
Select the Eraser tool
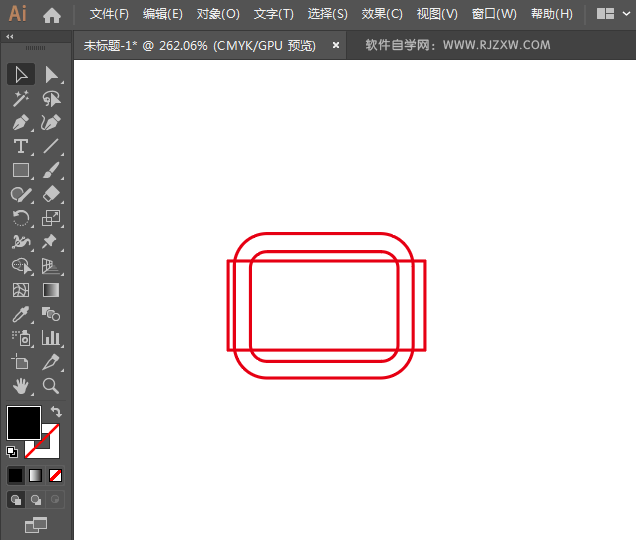(51, 194)
